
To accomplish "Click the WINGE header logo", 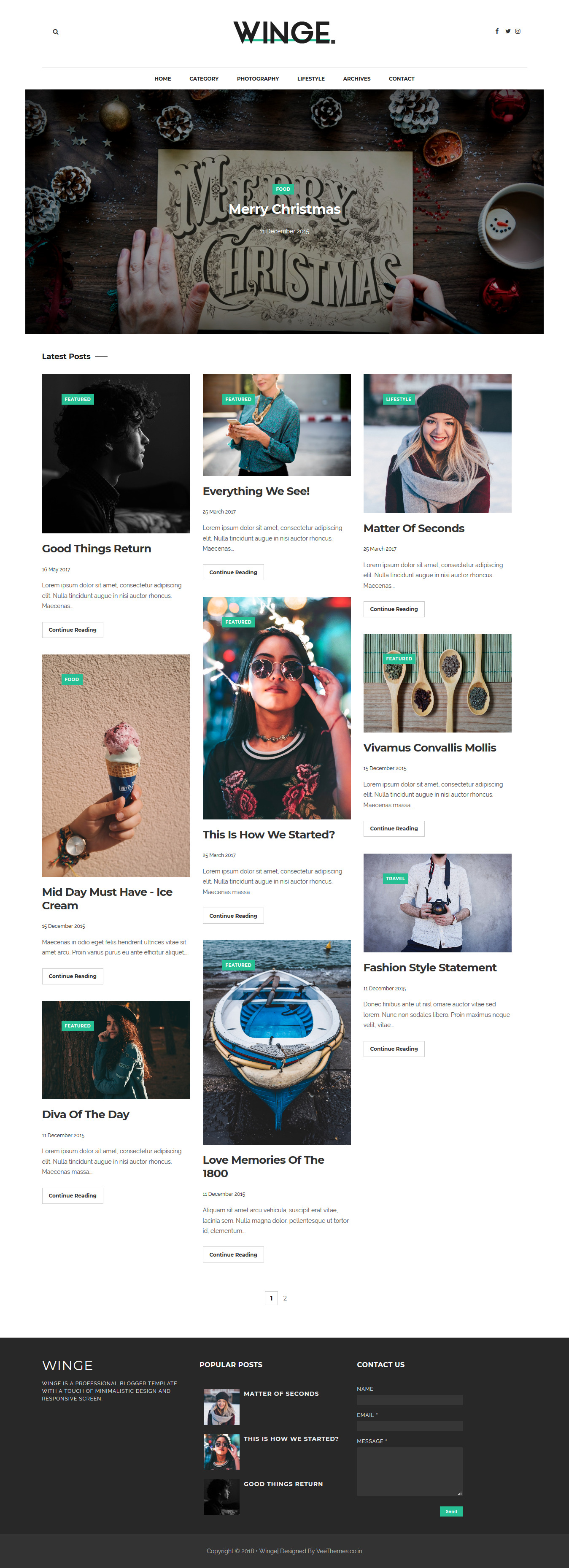I will 284,32.
